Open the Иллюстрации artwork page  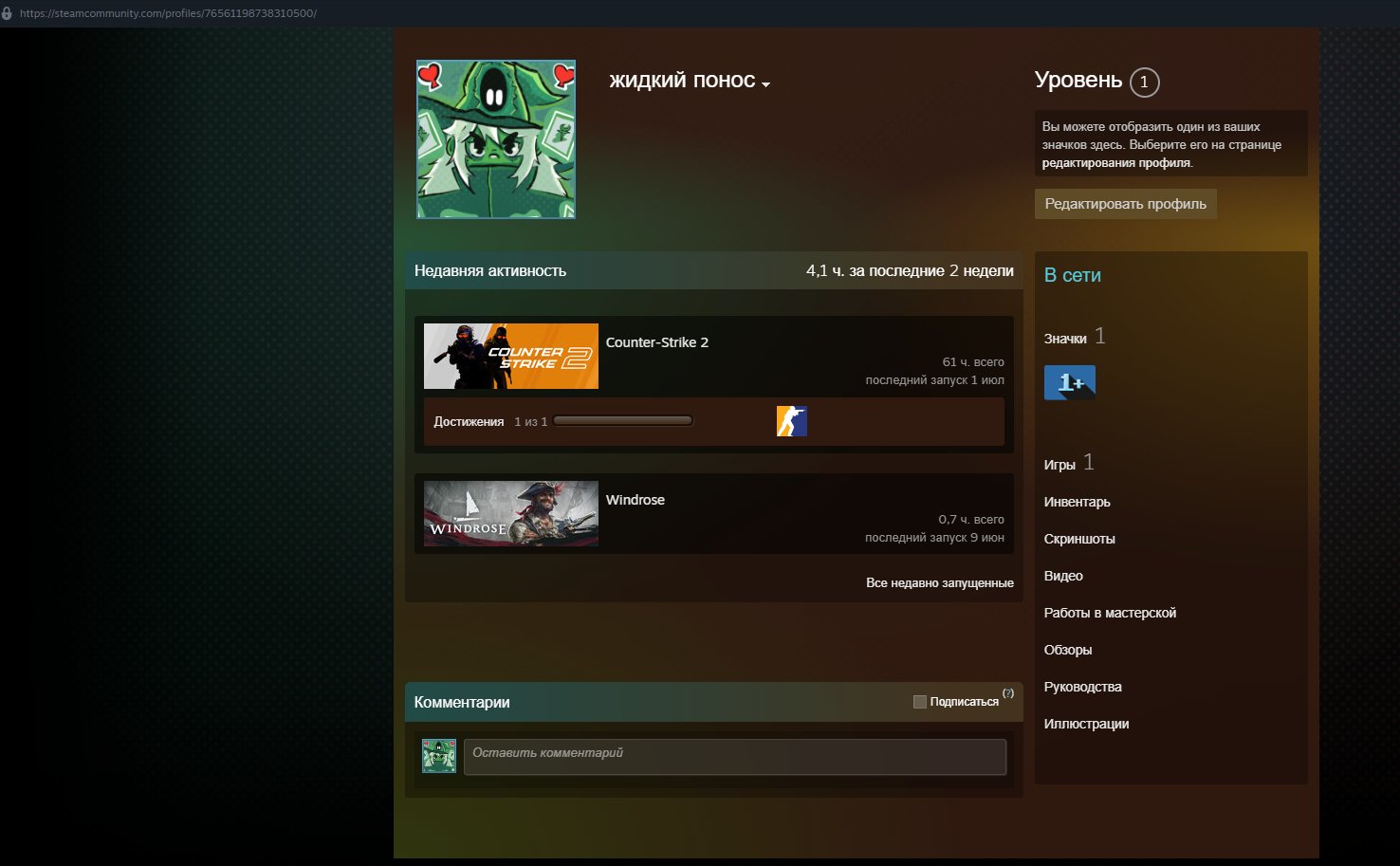[1086, 724]
